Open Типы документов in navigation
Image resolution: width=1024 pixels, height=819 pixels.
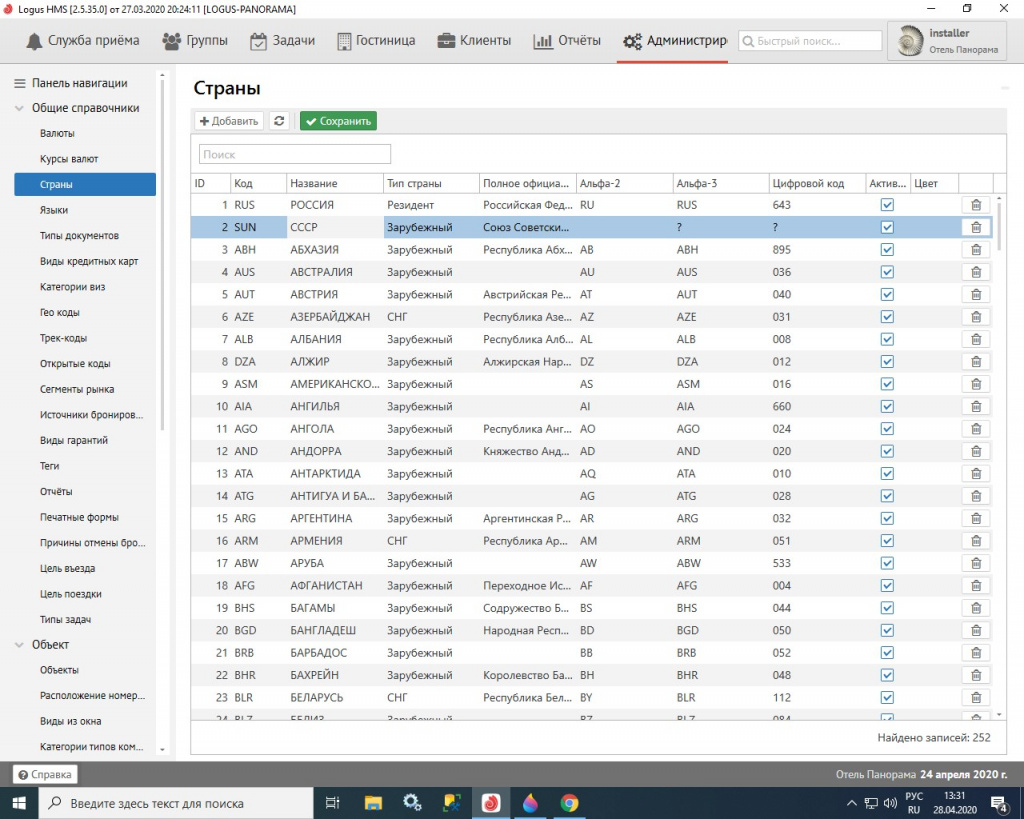(x=80, y=236)
